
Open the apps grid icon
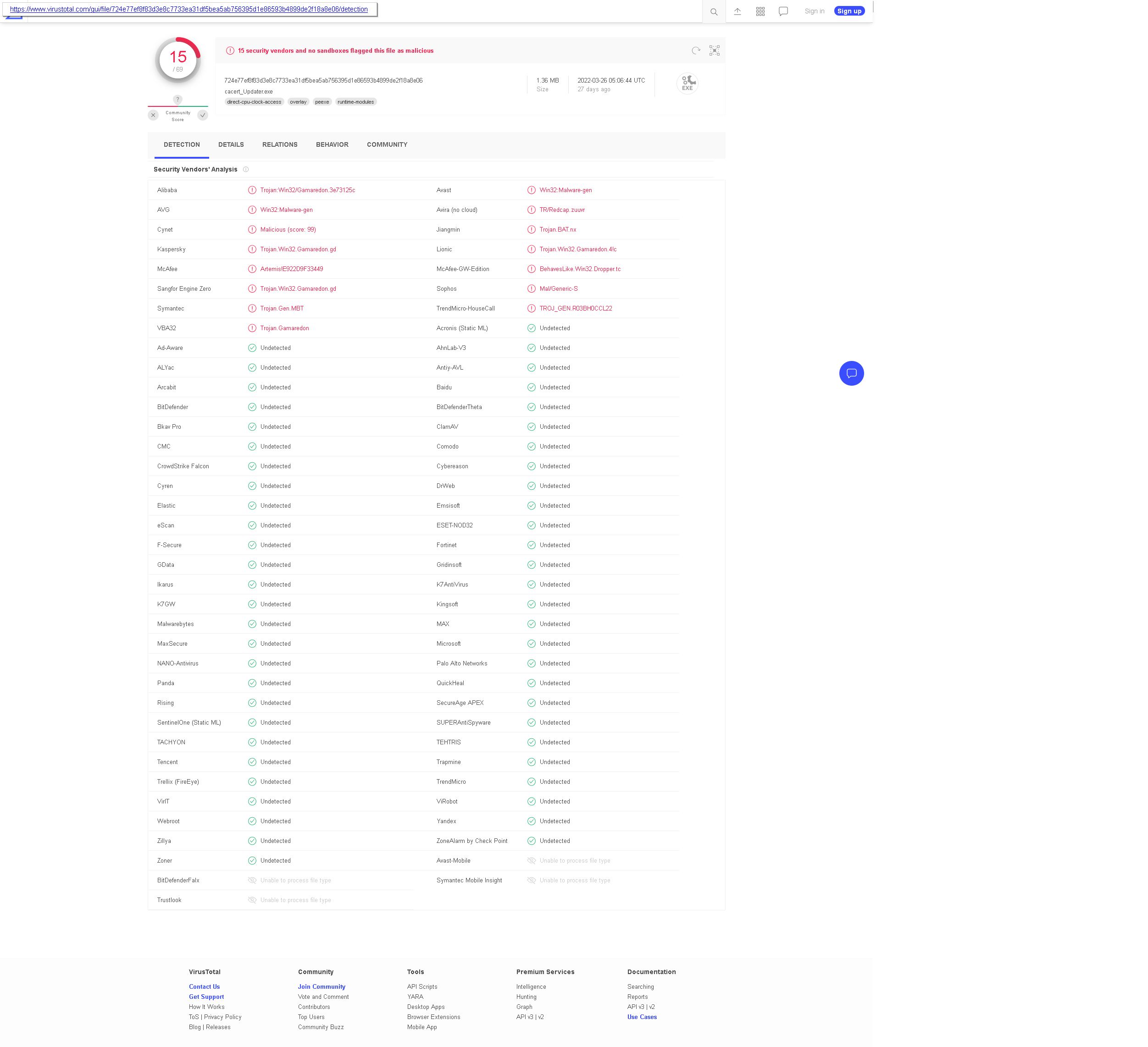pos(760,11)
